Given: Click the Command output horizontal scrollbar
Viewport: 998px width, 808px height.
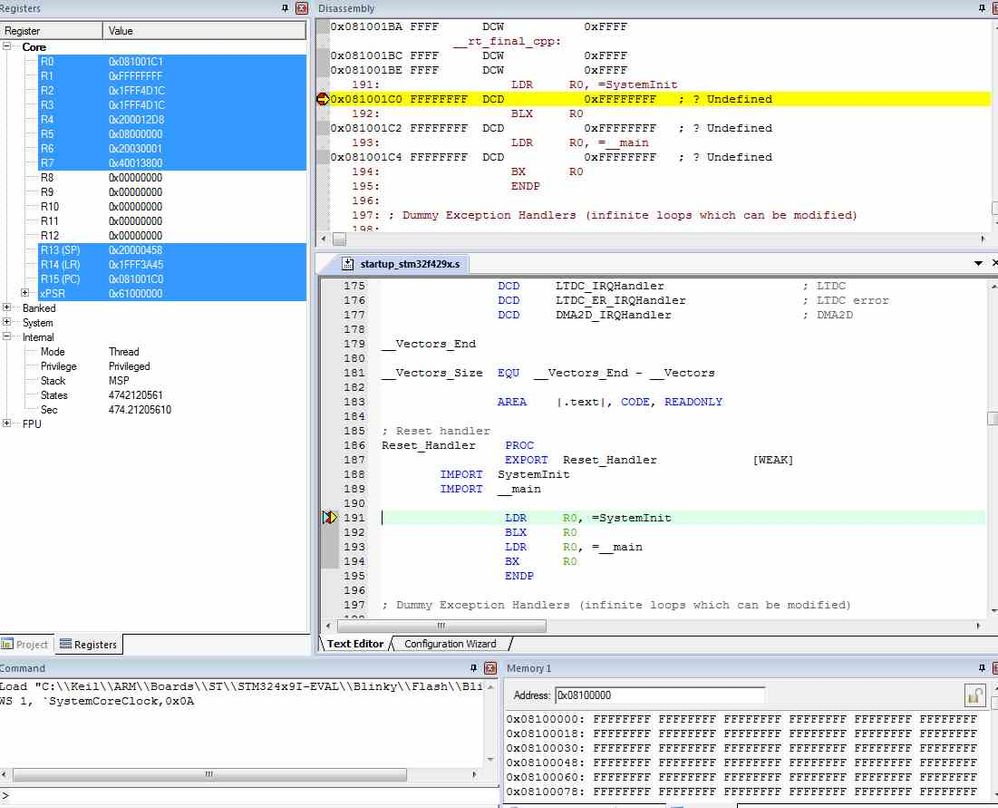Looking at the screenshot, I should click(x=210, y=774).
